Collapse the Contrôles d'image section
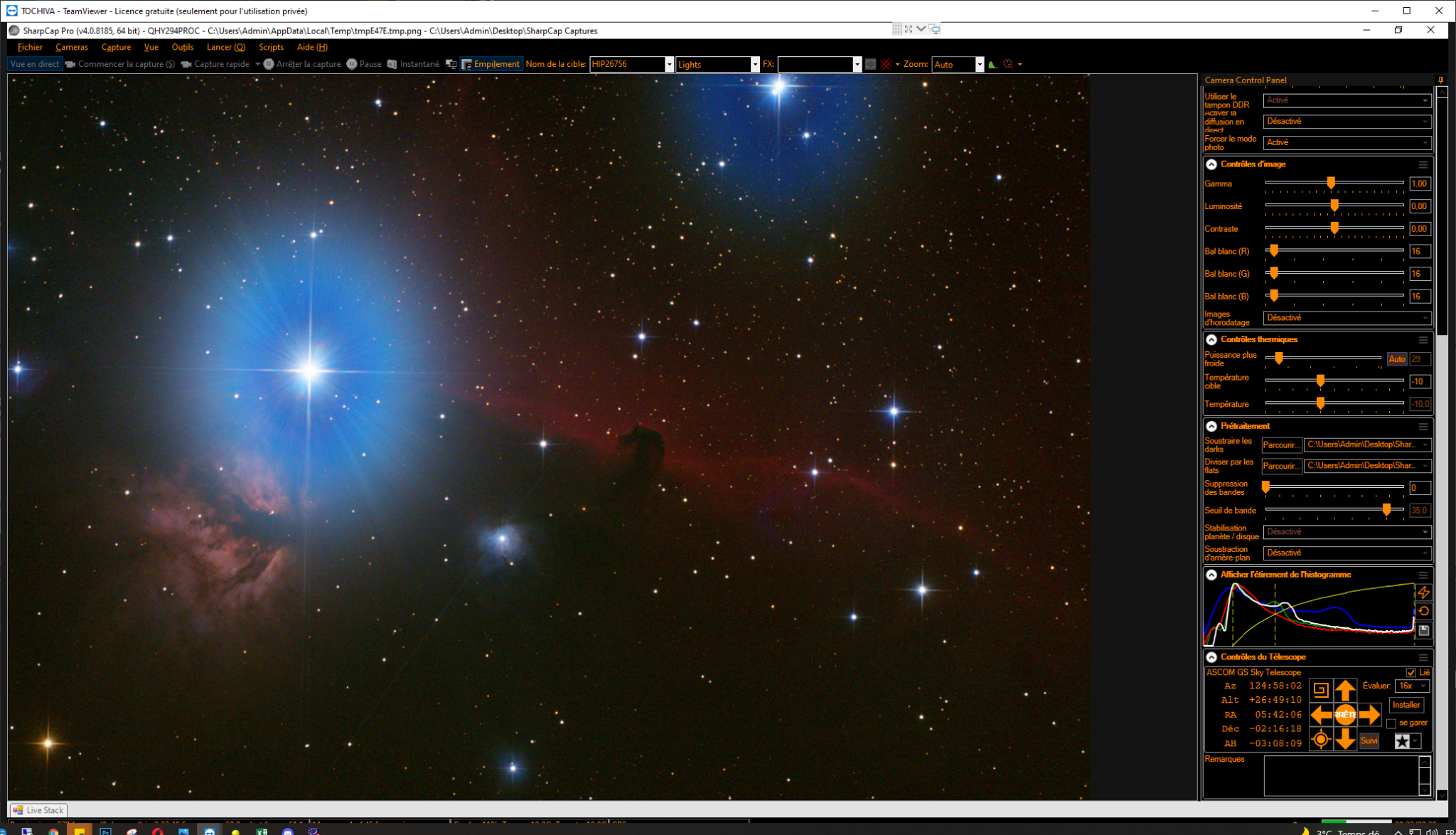 (1211, 164)
